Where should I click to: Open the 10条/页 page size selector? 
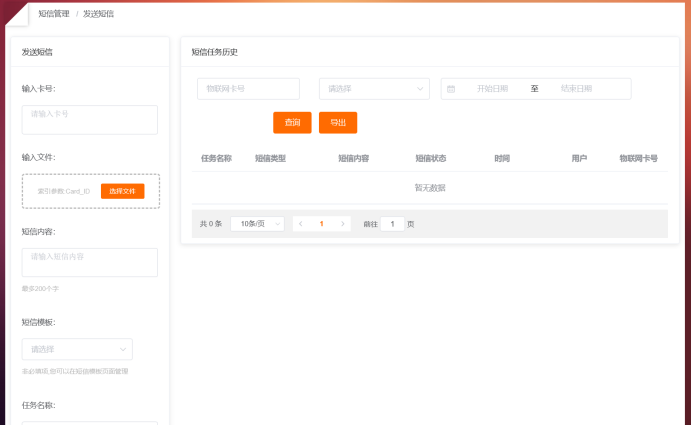(257, 224)
